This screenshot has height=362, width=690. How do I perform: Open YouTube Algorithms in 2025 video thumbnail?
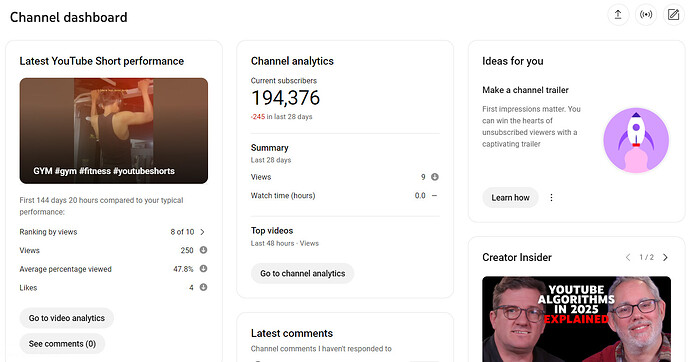point(576,319)
